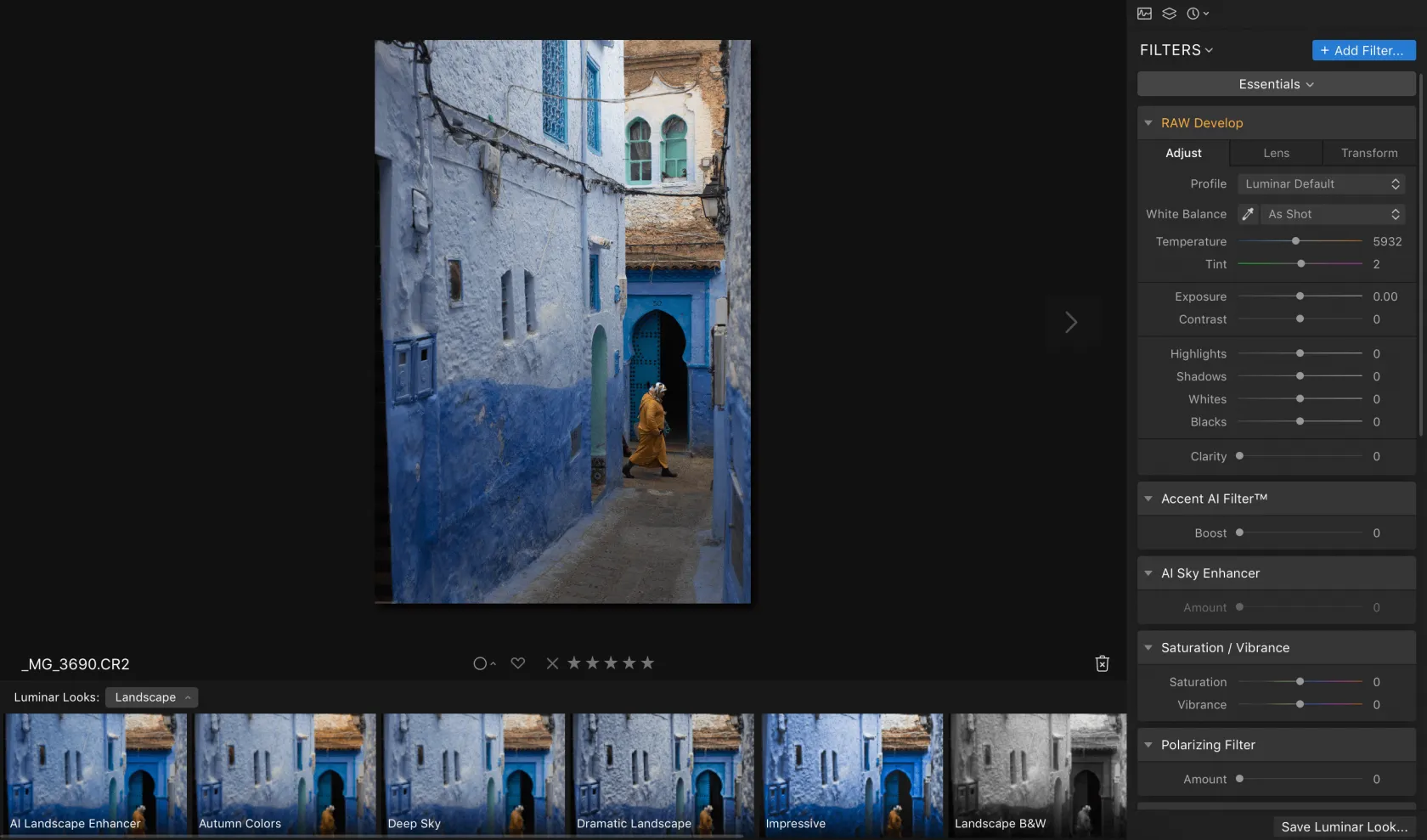Switch to the Lens tab
The height and width of the screenshot is (840, 1427).
[x=1276, y=153]
